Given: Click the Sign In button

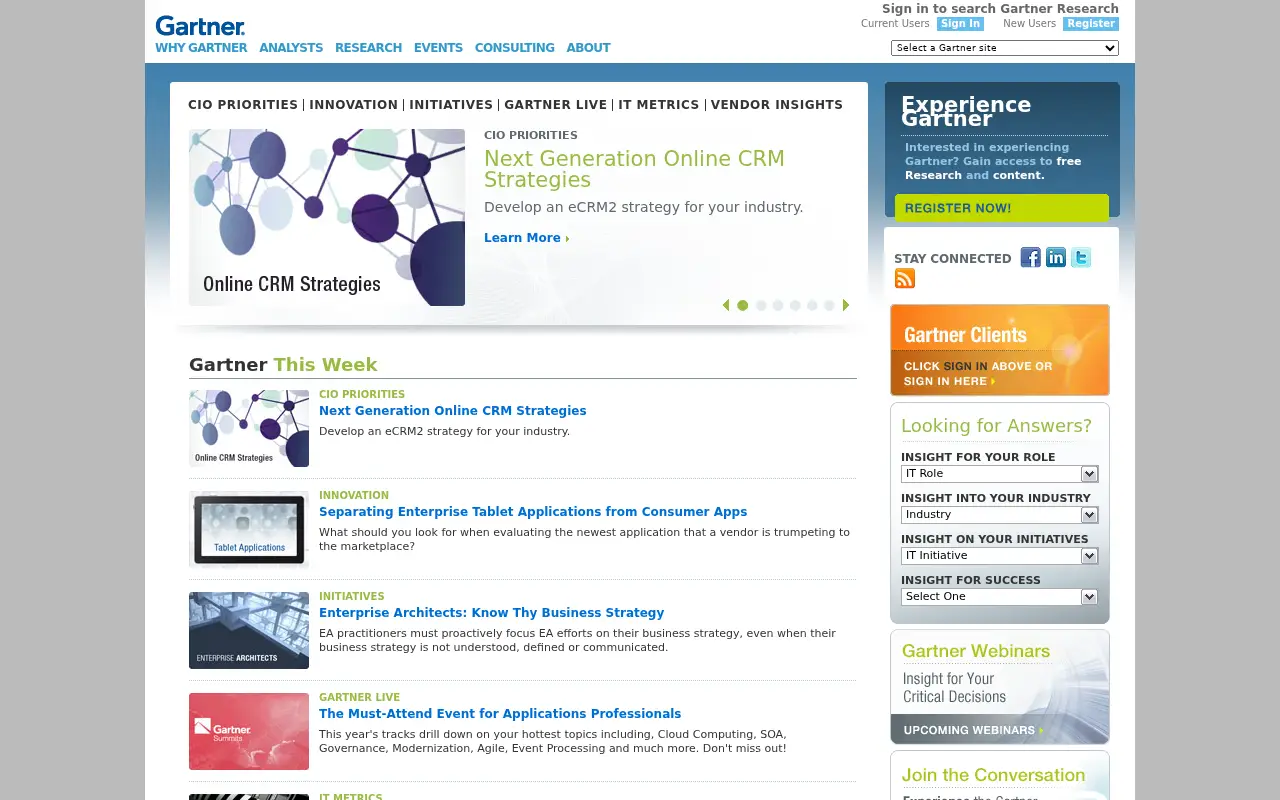Looking at the screenshot, I should [x=960, y=24].
